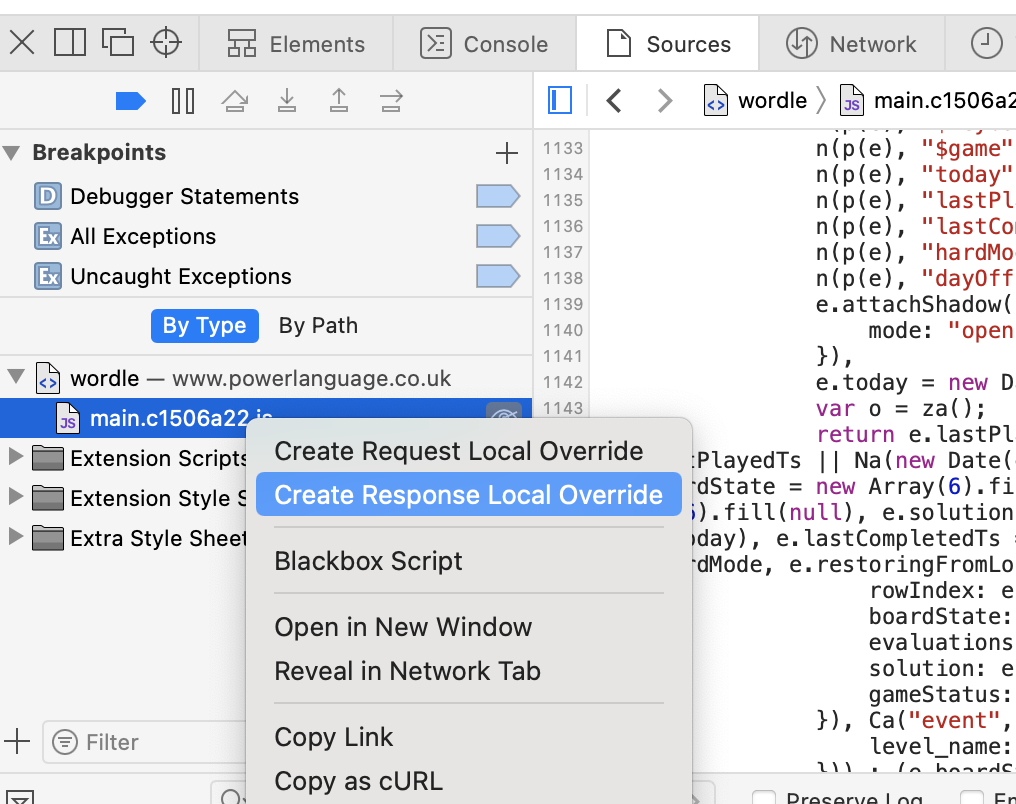1016x804 pixels.
Task: Collapse the Breakpoints section
Action: 12,153
